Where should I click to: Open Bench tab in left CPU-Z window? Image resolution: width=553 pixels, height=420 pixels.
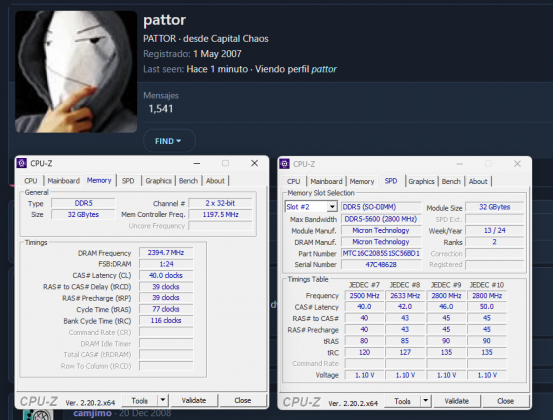[x=188, y=181]
